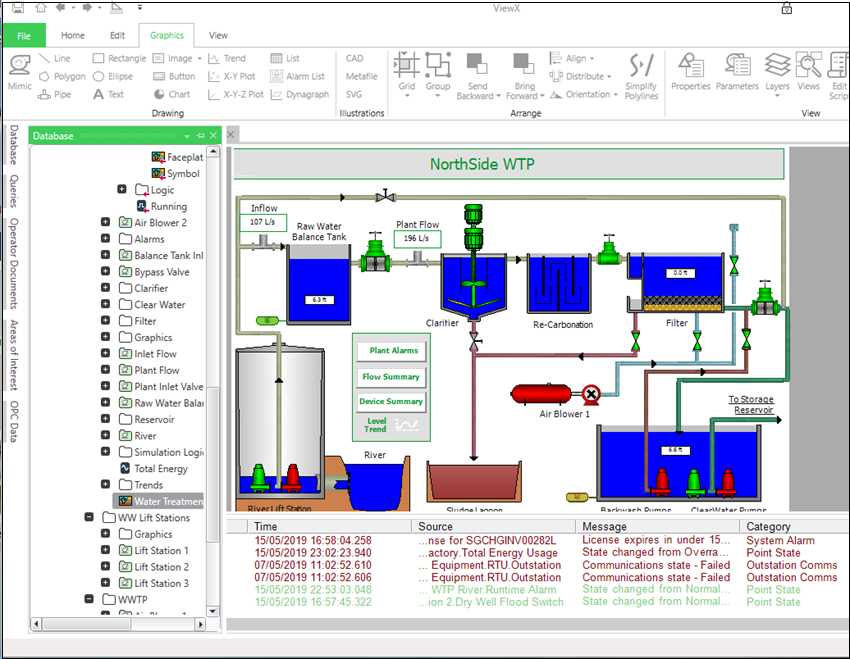850x659 pixels.
Task: Open the Parameters panel
Action: (737, 68)
